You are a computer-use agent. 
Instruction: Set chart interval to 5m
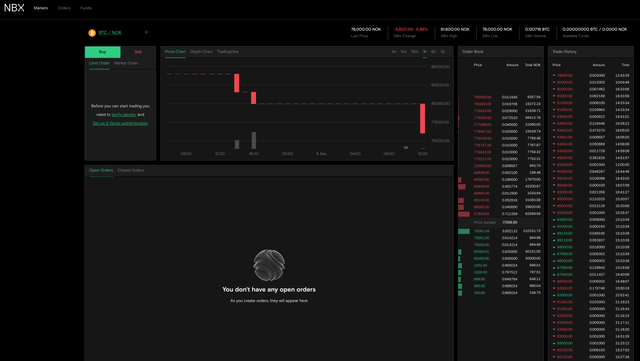[404, 52]
